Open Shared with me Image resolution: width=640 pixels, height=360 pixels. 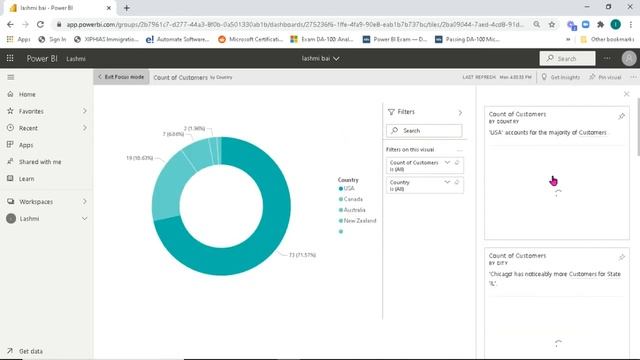tap(40, 162)
